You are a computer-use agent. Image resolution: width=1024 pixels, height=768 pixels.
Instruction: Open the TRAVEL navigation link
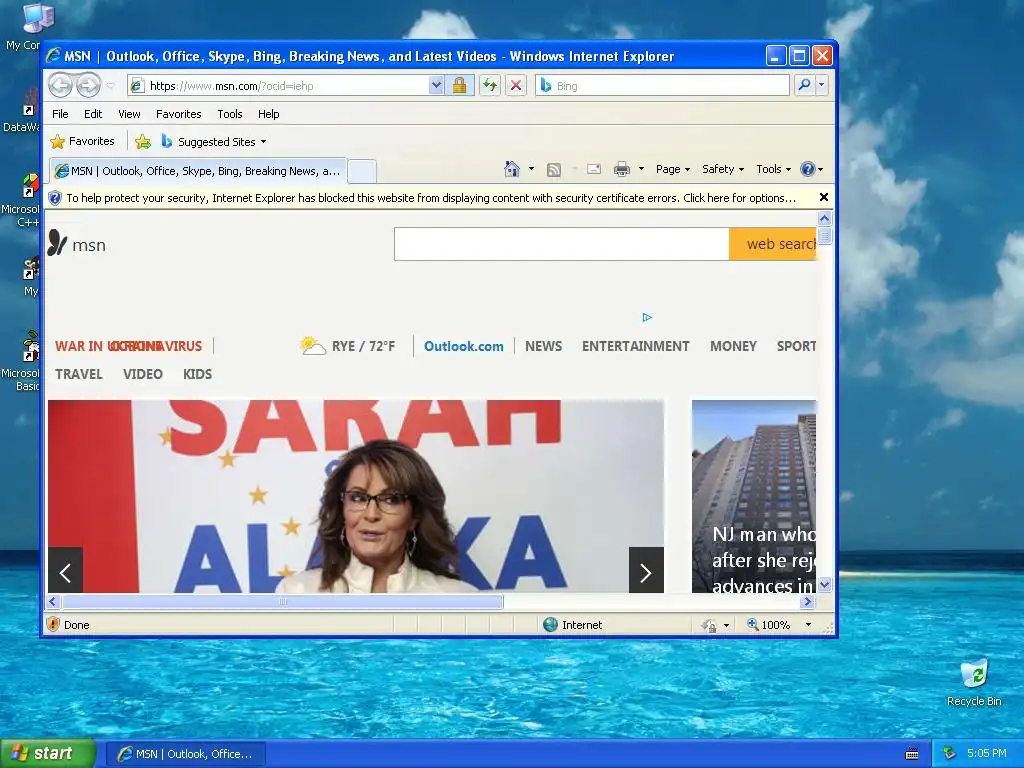78,374
